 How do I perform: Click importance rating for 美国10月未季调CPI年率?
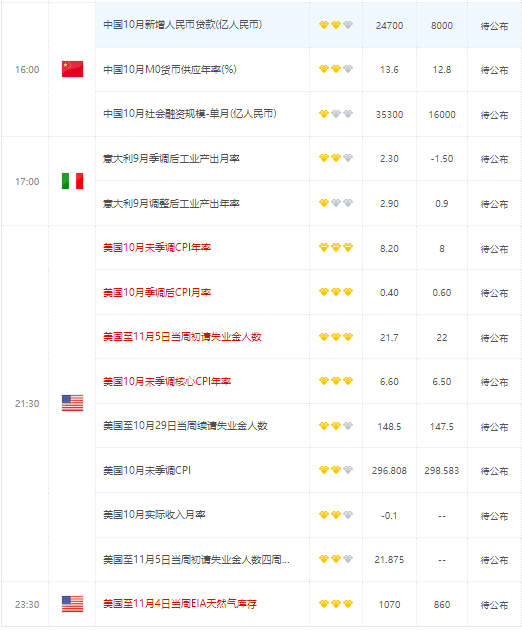click(x=336, y=247)
